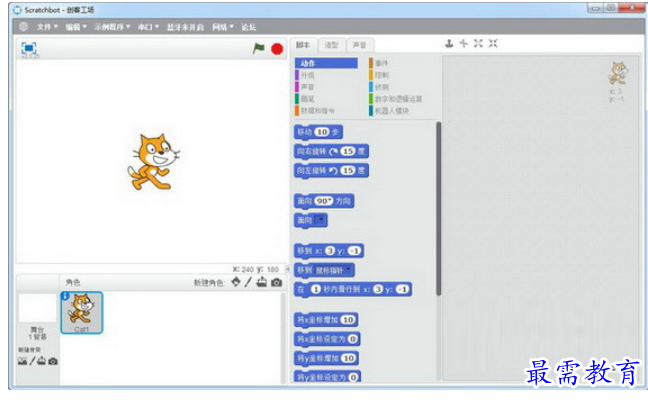
Task: Click the 90 value in point direction block
Action: [323, 201]
